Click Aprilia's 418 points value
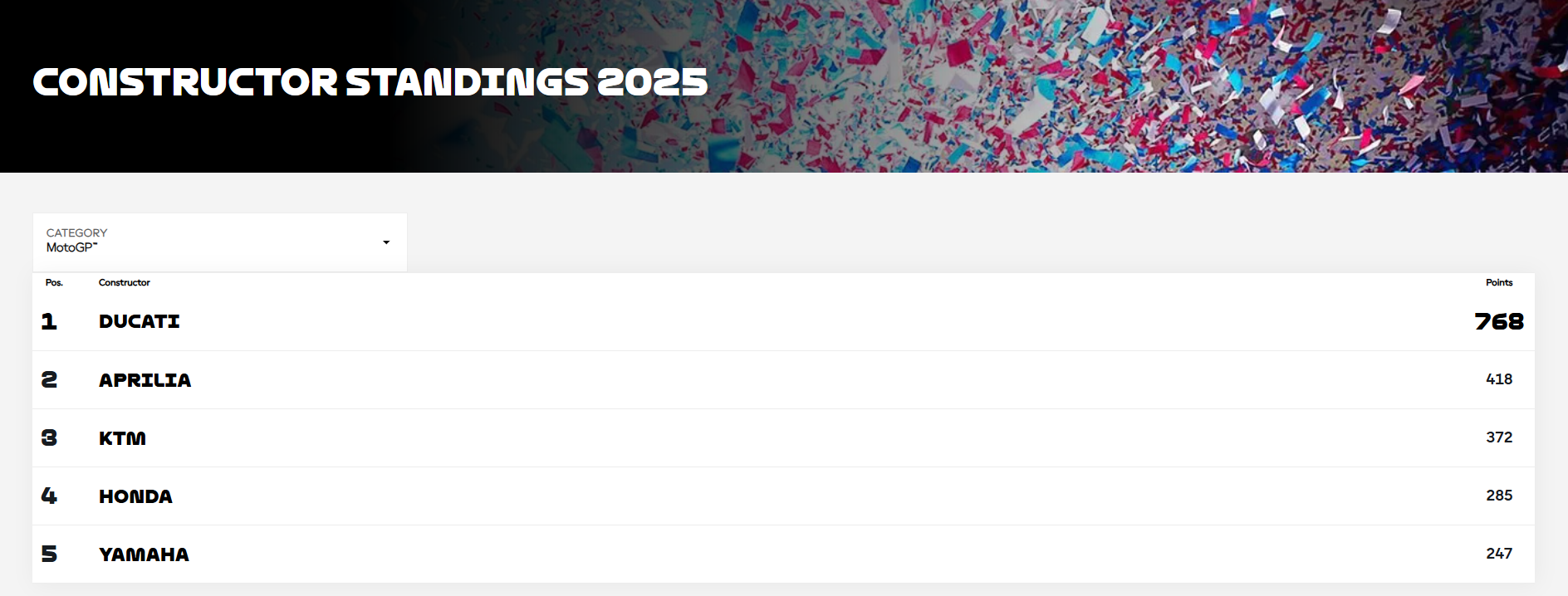The width and height of the screenshot is (1568, 596). point(1498,379)
